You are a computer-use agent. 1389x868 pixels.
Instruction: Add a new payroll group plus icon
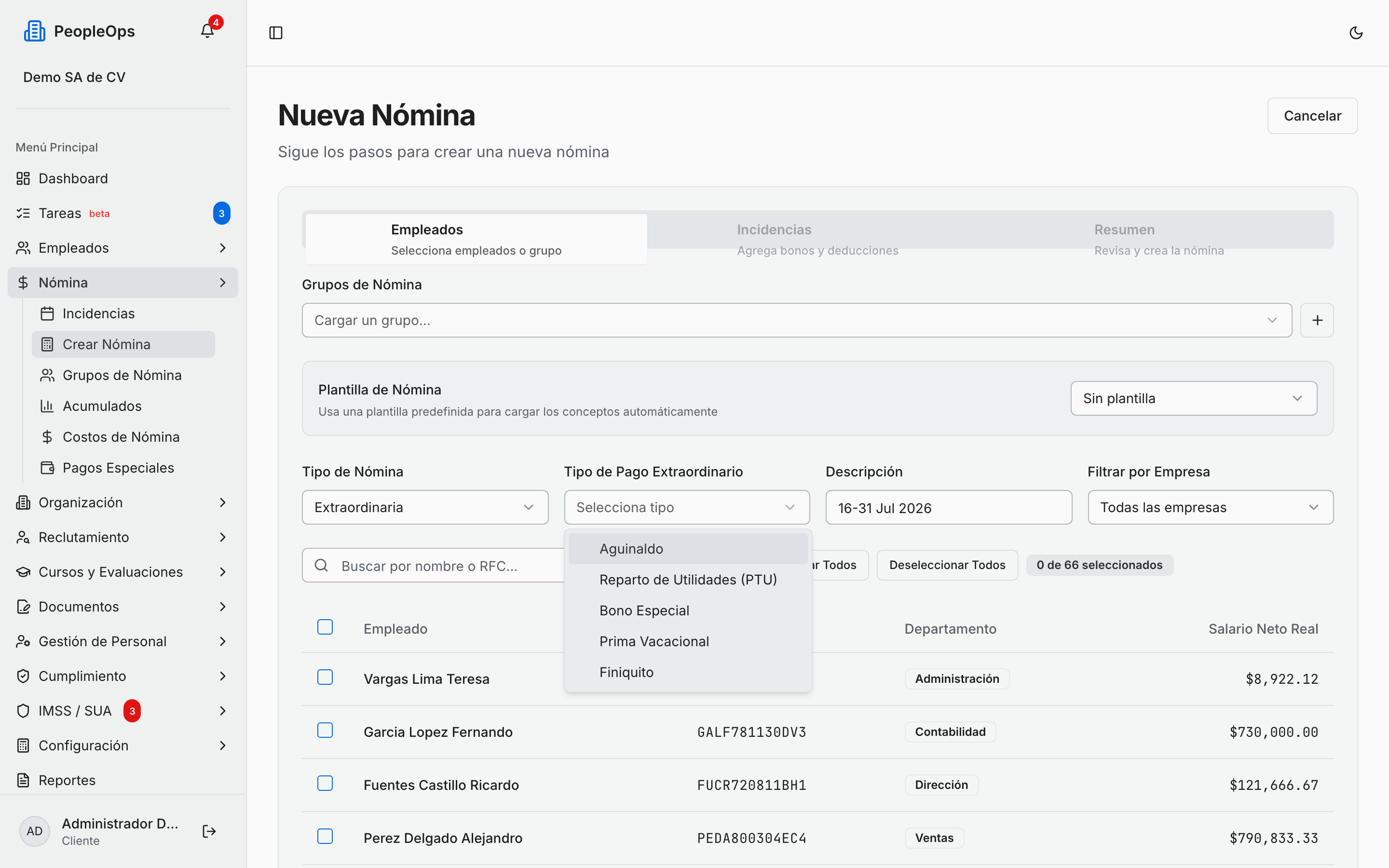coord(1317,320)
